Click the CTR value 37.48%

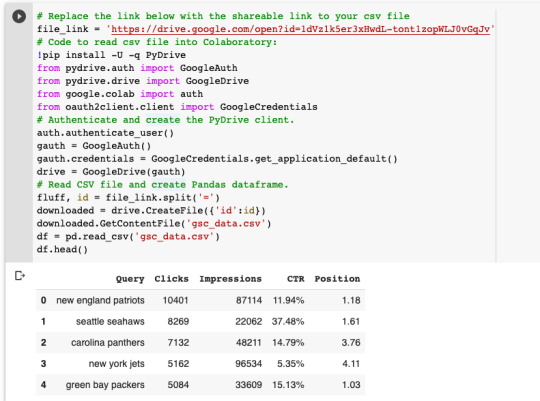288,321
